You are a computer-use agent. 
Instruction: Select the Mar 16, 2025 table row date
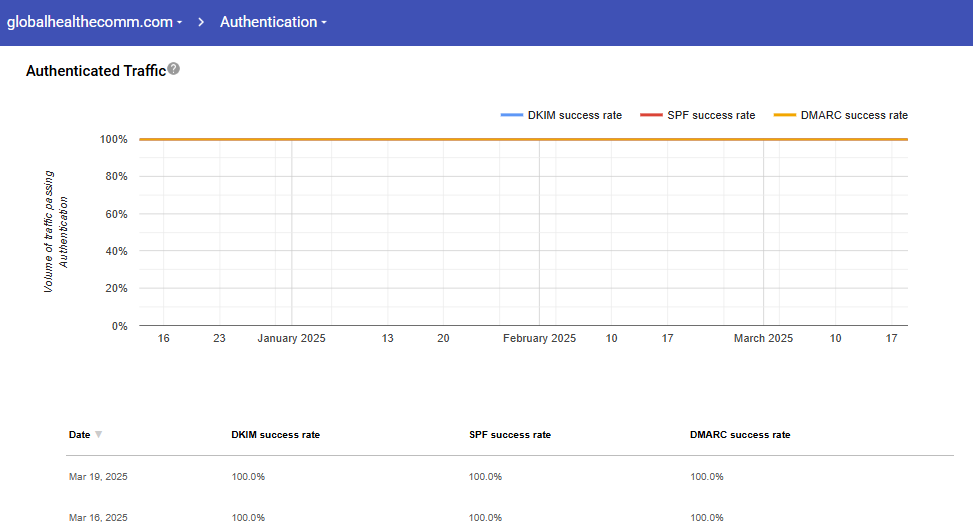(x=98, y=518)
